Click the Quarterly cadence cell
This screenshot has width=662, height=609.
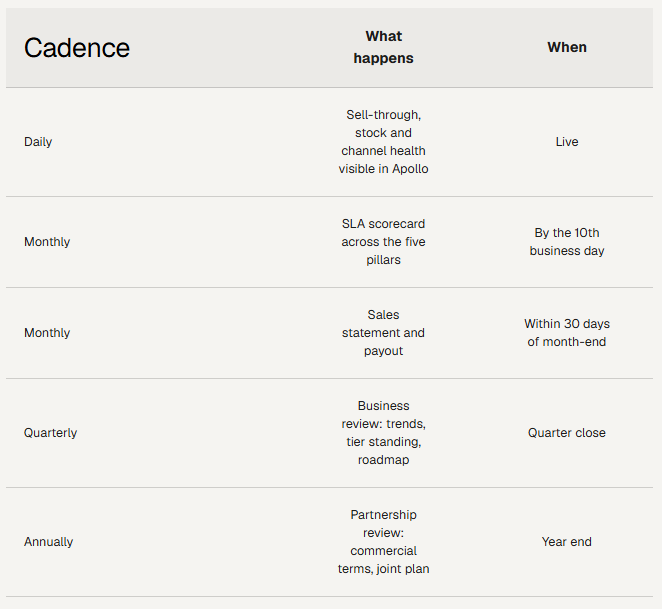pyautogui.click(x=50, y=433)
